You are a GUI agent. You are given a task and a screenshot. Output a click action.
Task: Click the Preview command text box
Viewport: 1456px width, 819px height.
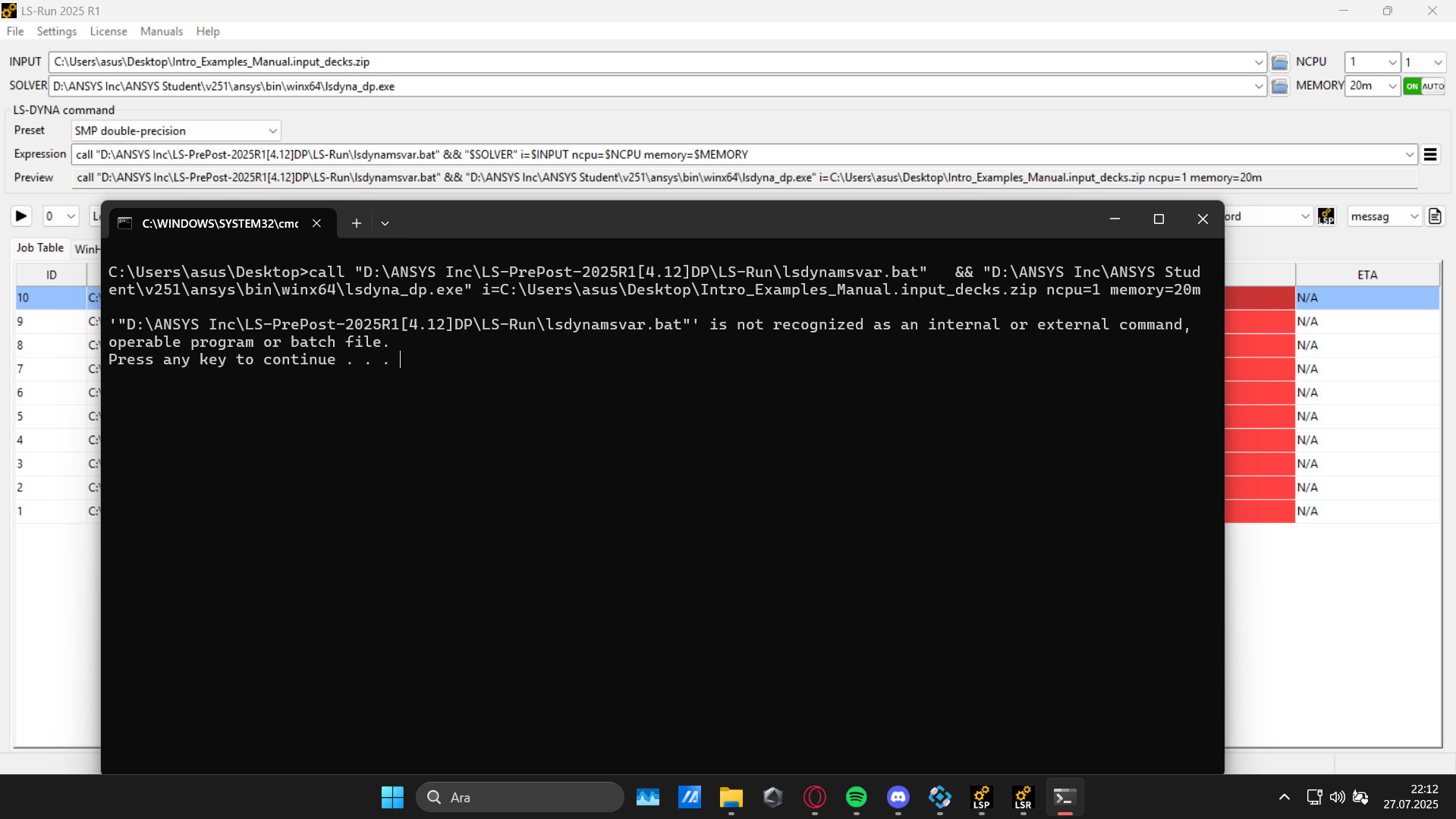[744, 178]
